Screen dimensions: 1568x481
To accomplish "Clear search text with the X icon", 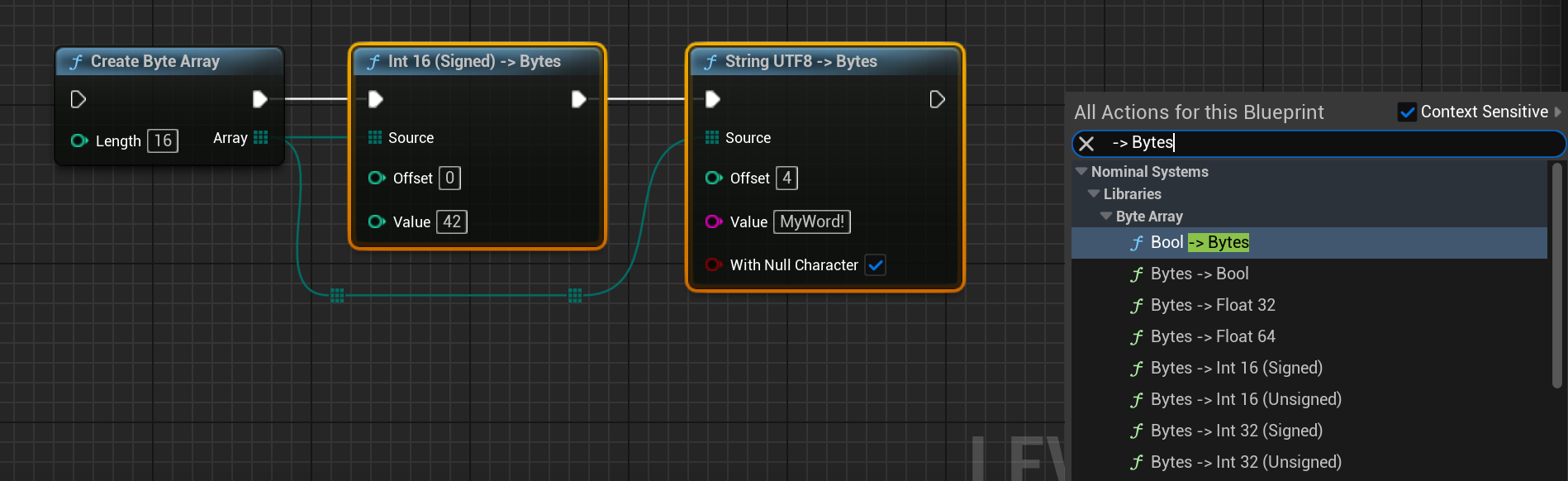I will click(x=1087, y=144).
